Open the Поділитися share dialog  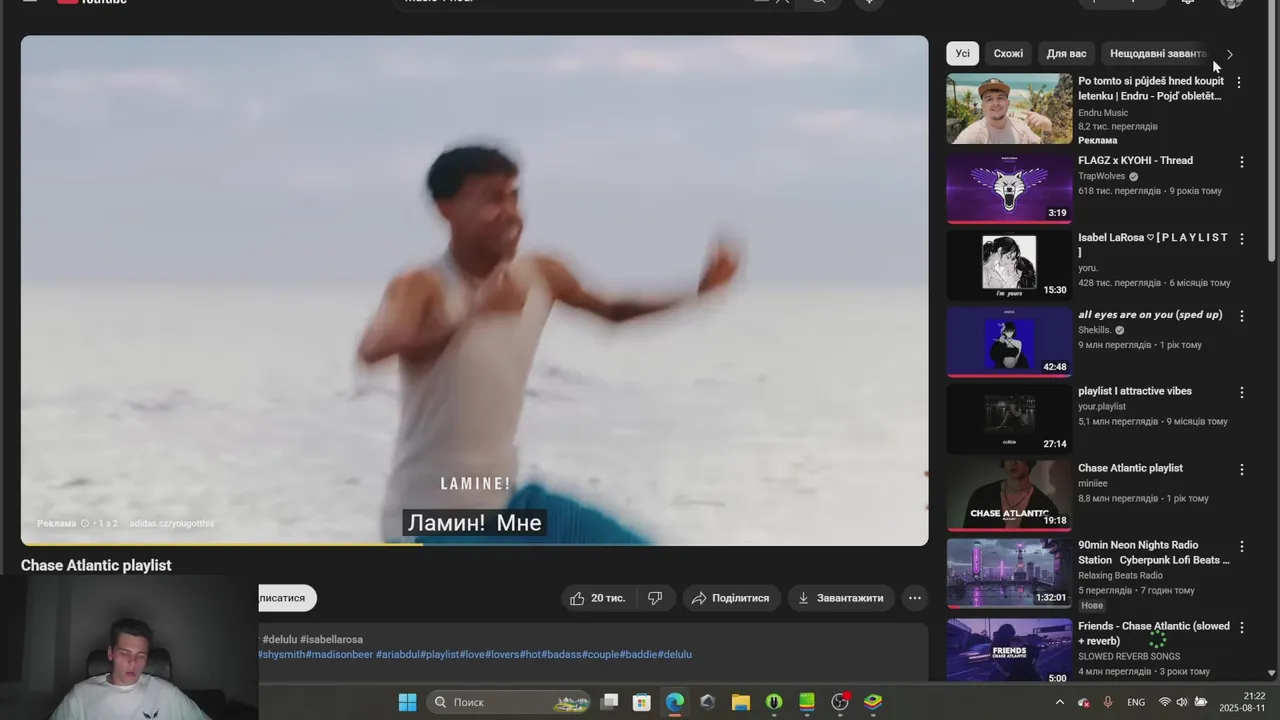tap(731, 598)
